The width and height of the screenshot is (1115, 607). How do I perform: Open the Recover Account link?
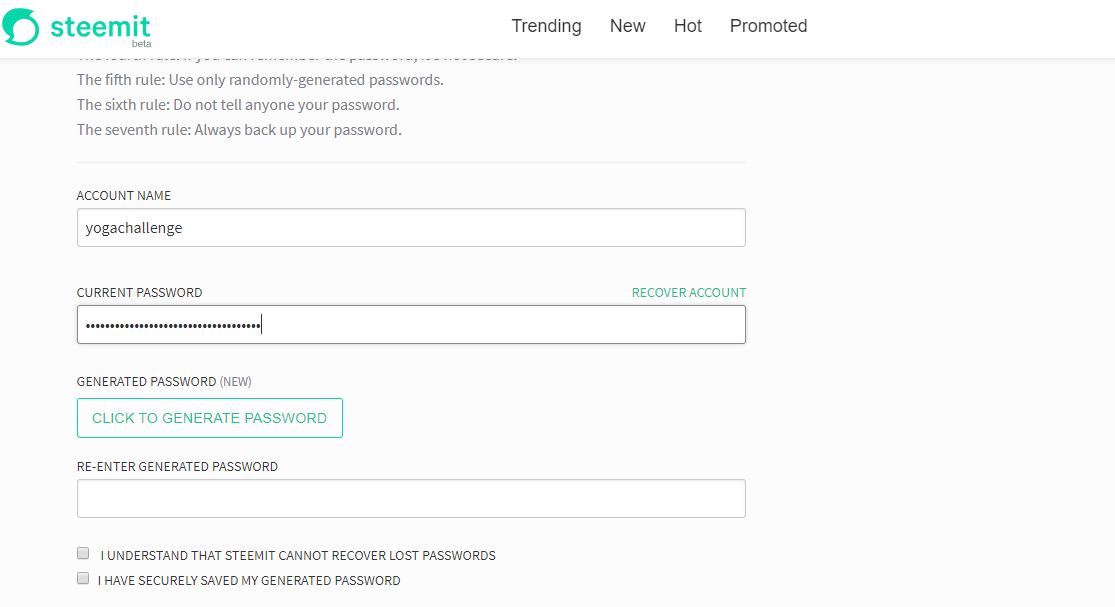pos(689,293)
